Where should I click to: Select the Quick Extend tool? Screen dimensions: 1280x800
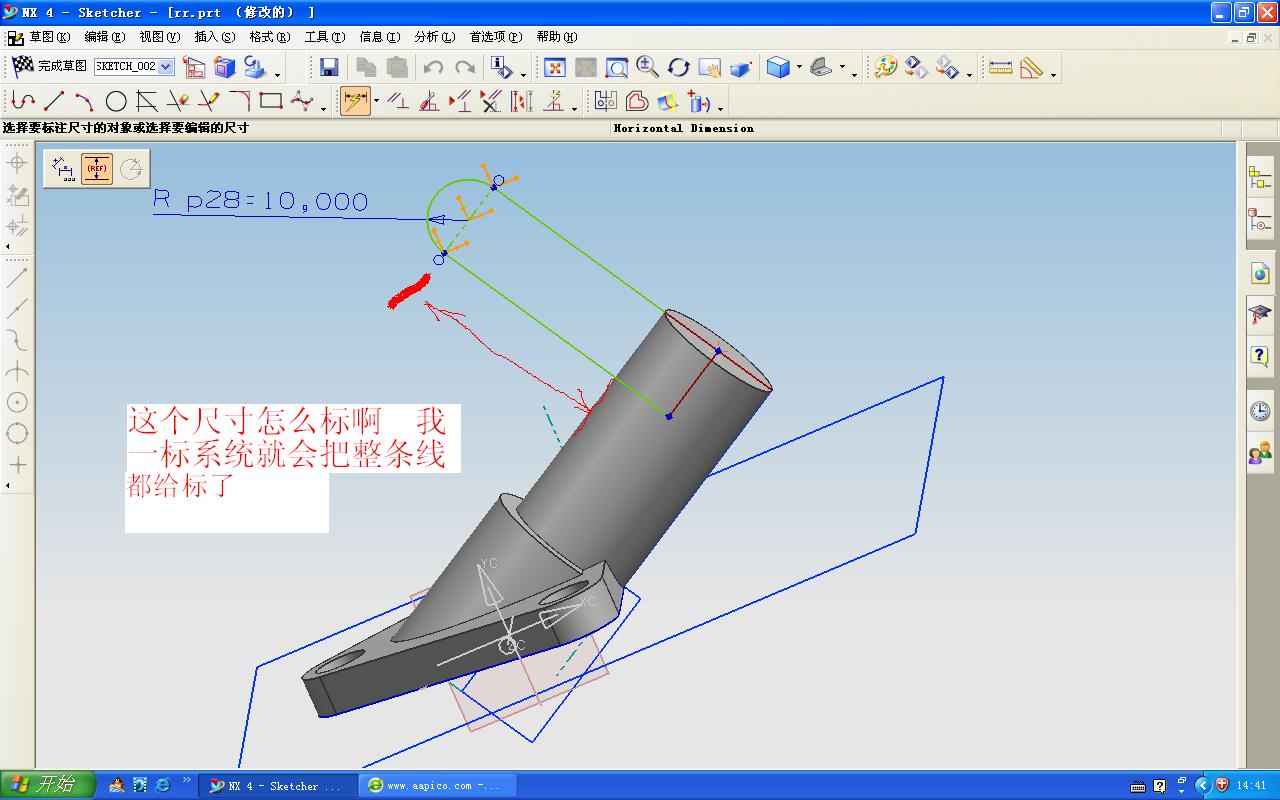(x=209, y=101)
